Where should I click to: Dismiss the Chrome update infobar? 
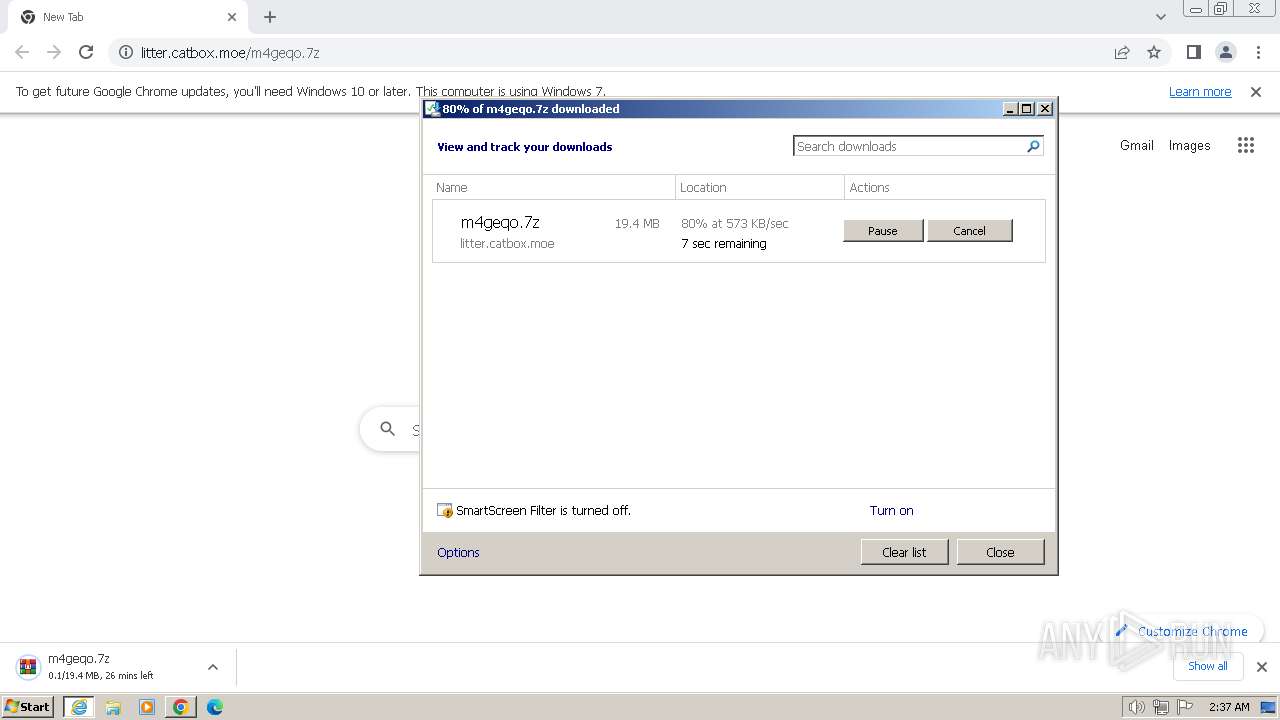coord(1256,91)
